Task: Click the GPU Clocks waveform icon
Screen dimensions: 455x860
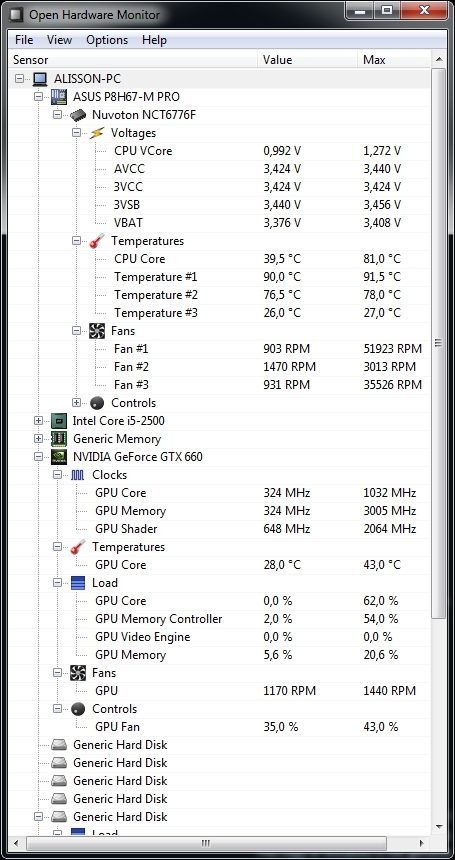Action: [x=78, y=475]
